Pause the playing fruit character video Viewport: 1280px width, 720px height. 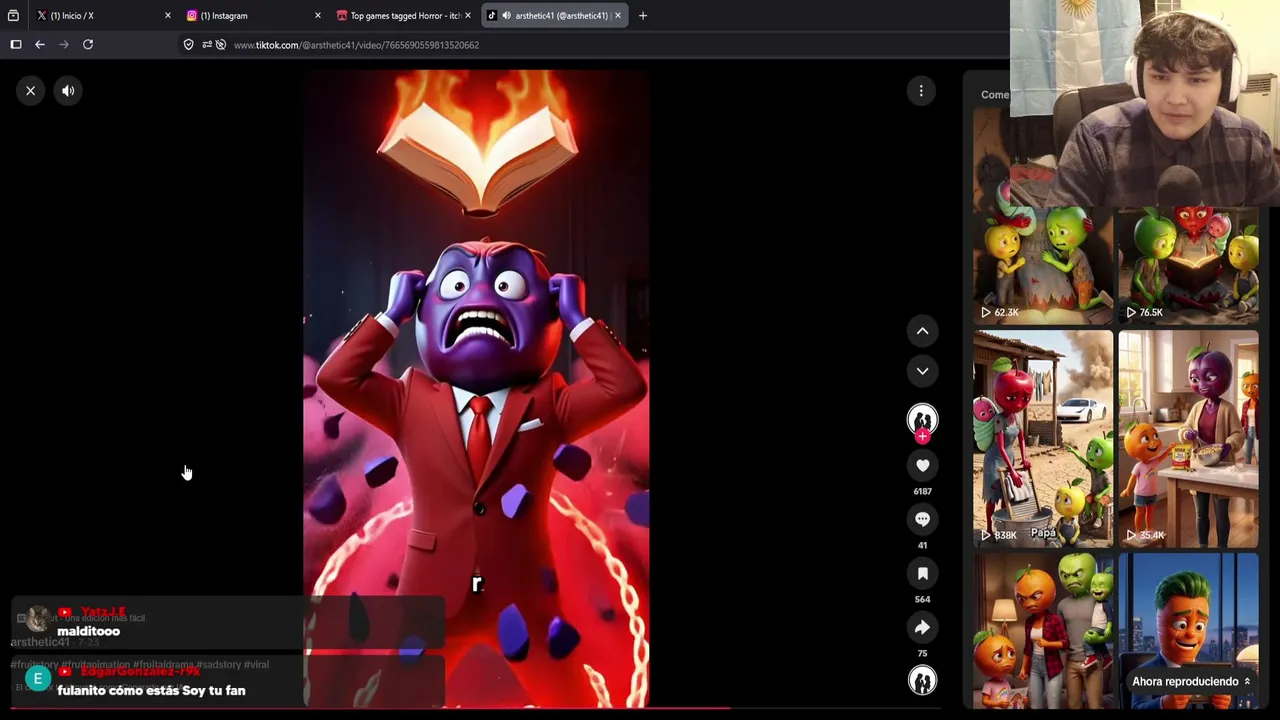pos(476,388)
